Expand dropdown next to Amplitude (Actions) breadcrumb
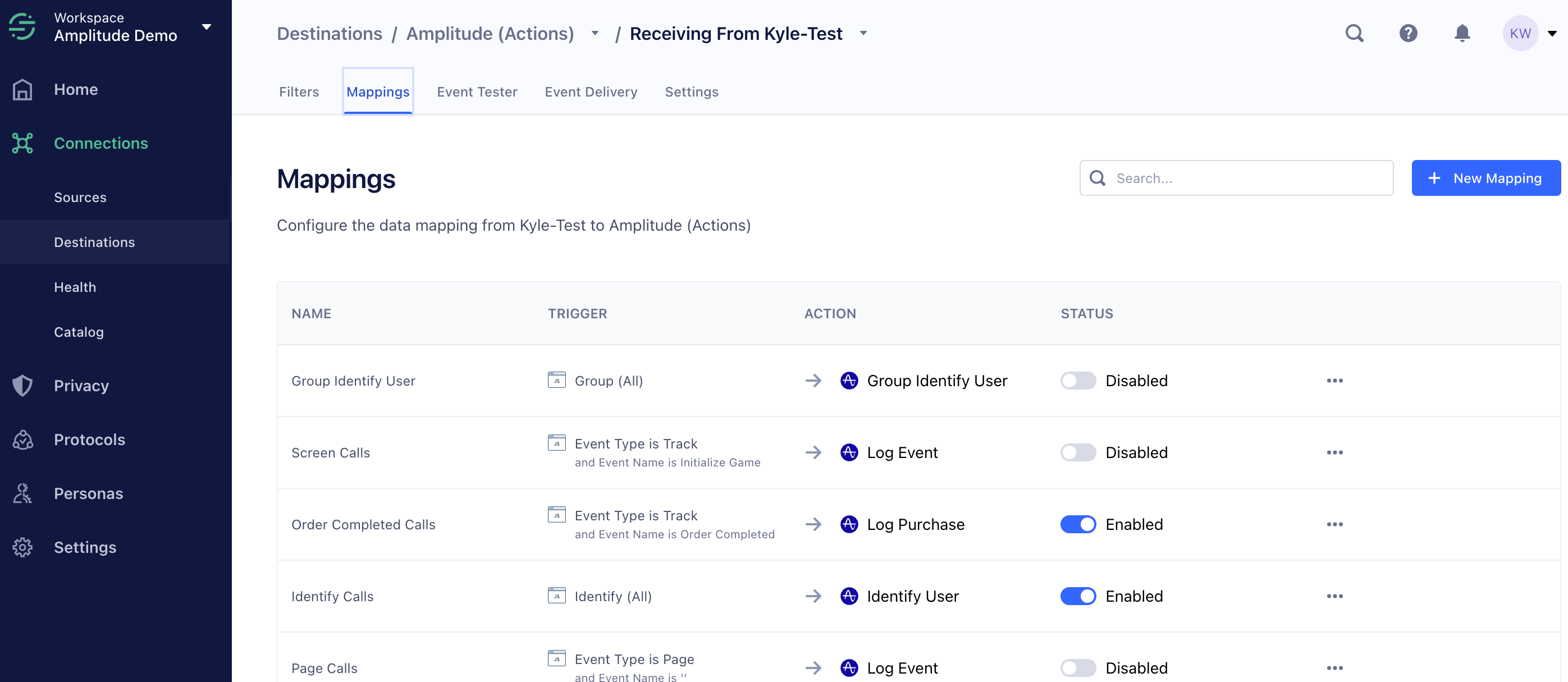 pyautogui.click(x=595, y=34)
